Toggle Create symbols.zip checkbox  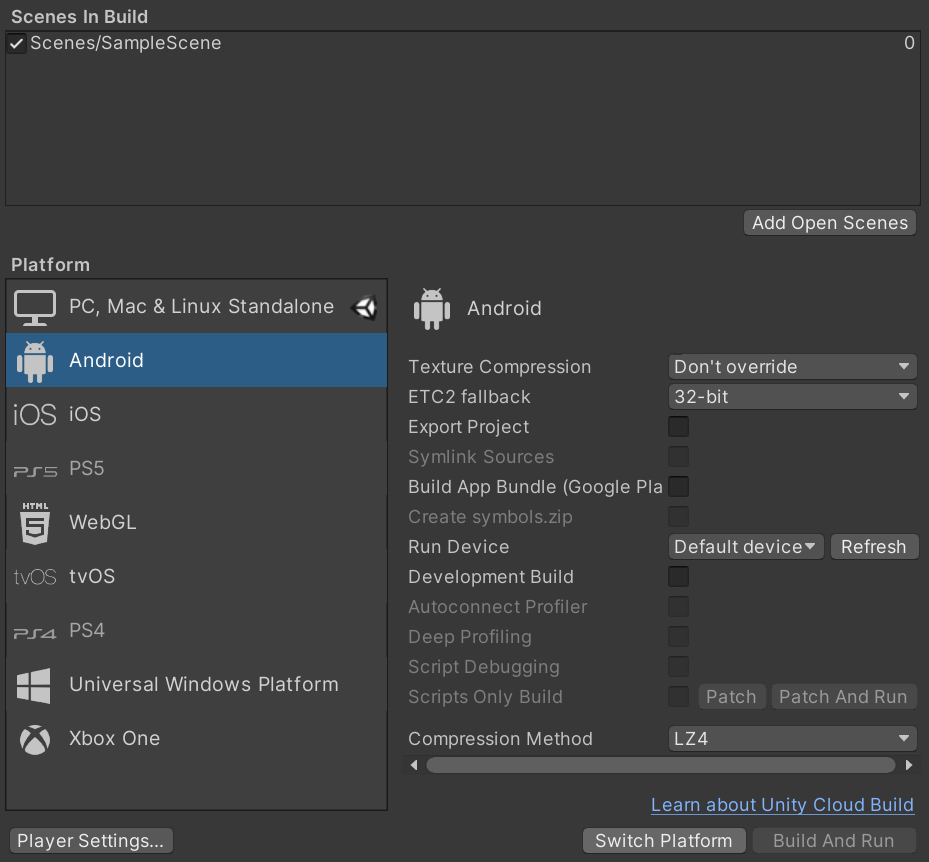coord(678,517)
